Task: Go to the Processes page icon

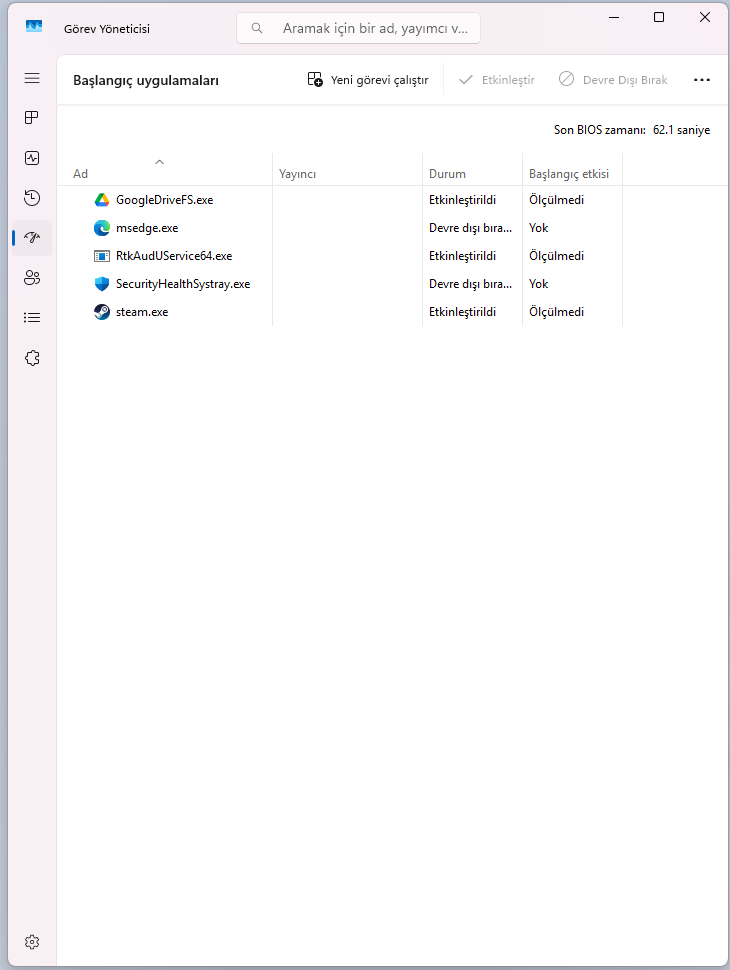Action: pyautogui.click(x=32, y=118)
